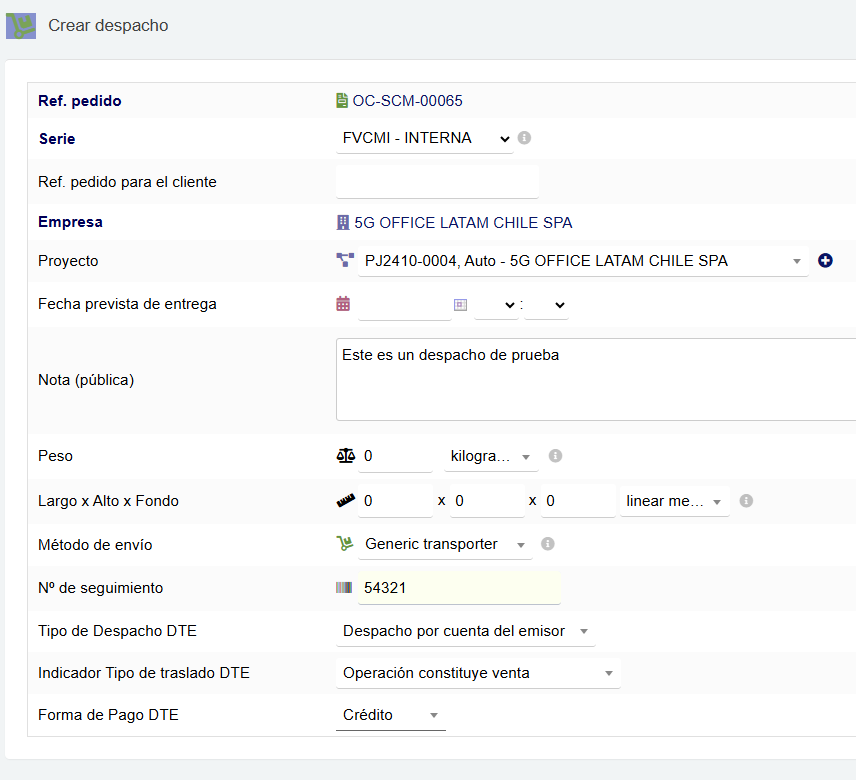The height and width of the screenshot is (780, 856).
Task: Open the linear meter unit dropdown
Action: (675, 501)
